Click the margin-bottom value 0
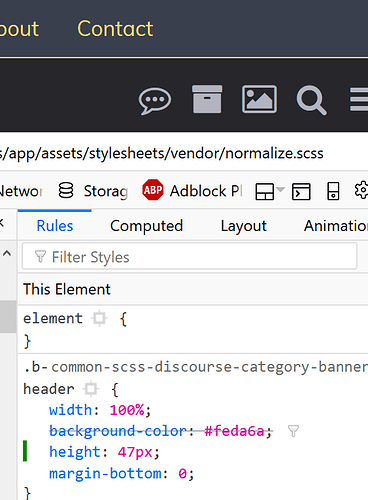This screenshot has width=368, height=500. pos(182,473)
